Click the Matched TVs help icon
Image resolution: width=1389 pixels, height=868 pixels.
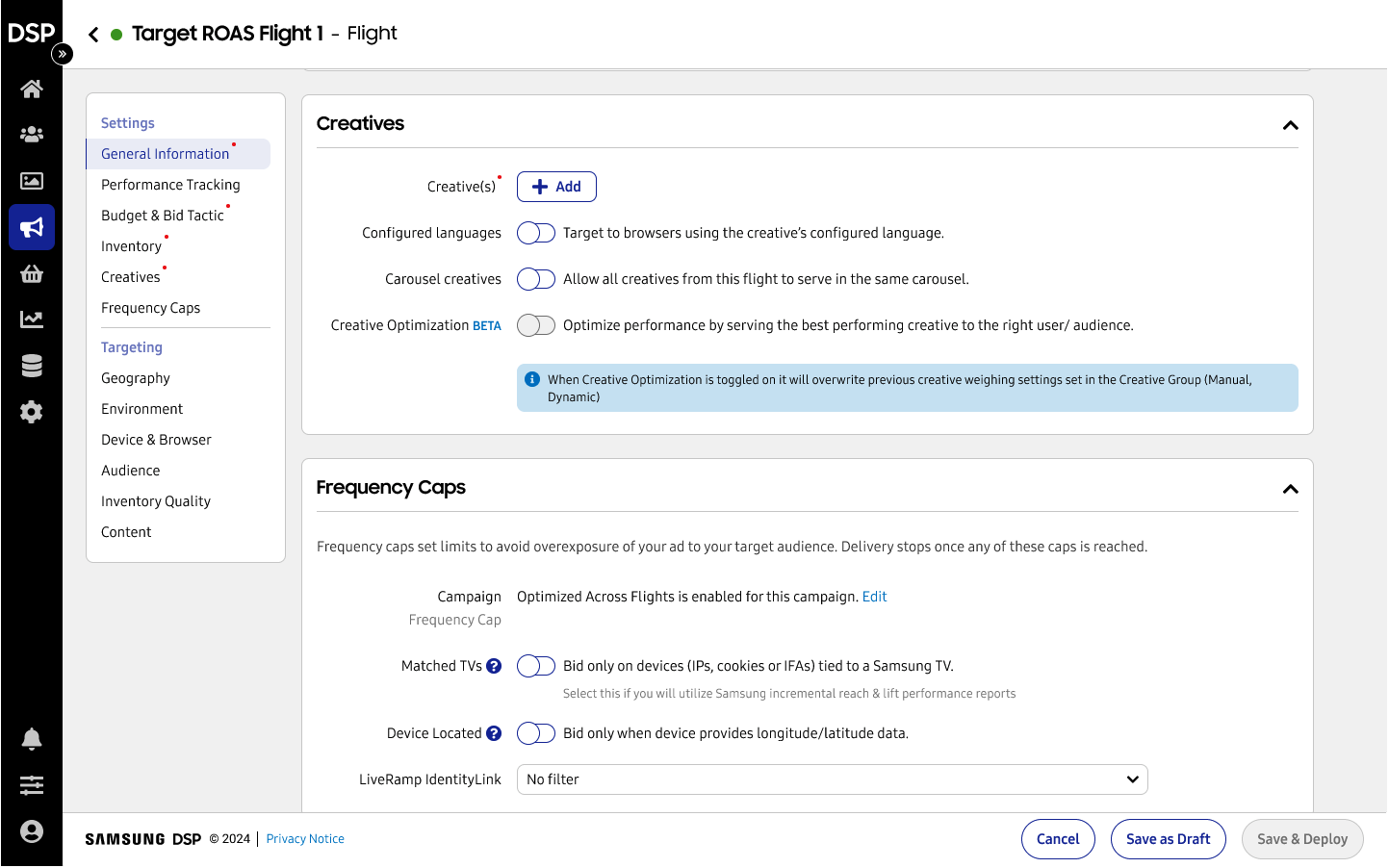[494, 666]
